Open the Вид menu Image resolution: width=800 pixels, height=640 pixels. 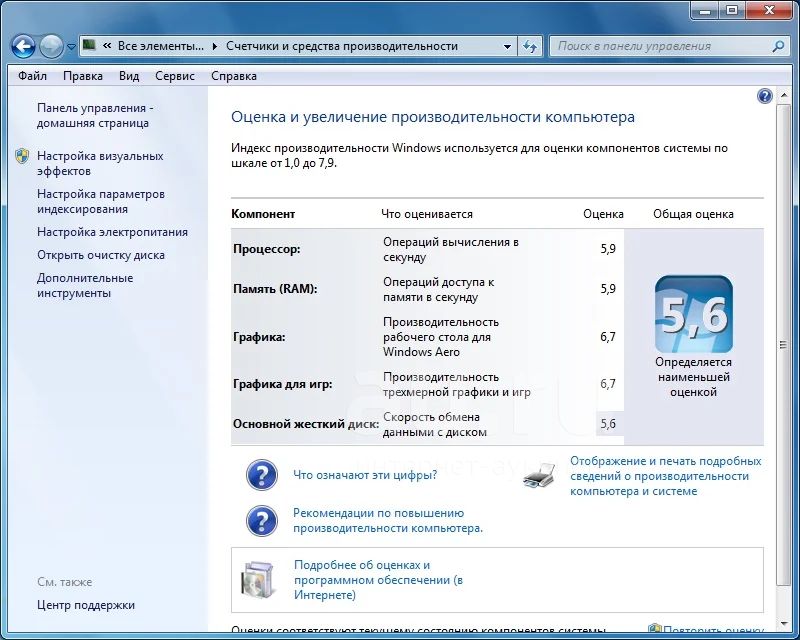(129, 76)
